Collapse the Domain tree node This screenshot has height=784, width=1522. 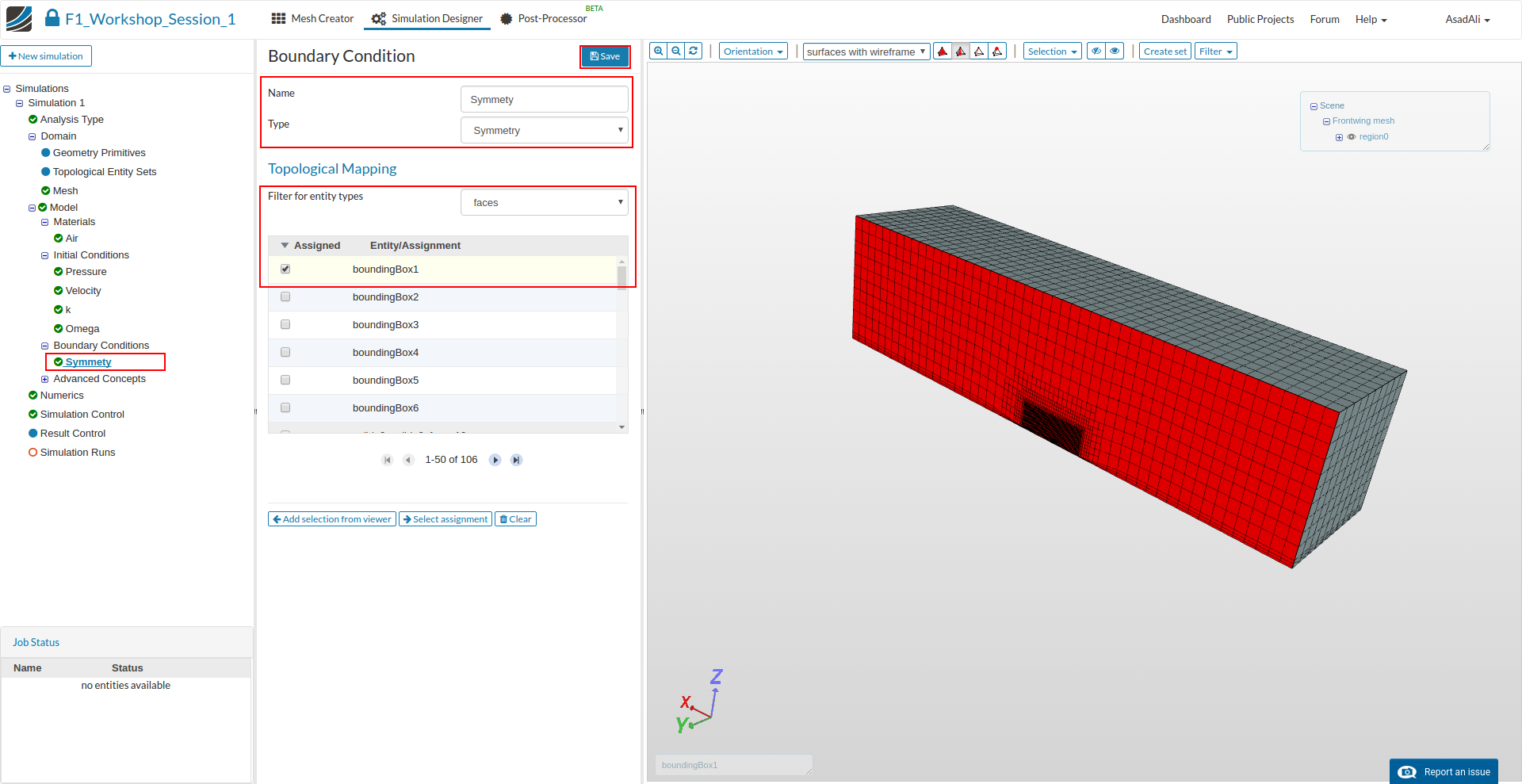33,137
